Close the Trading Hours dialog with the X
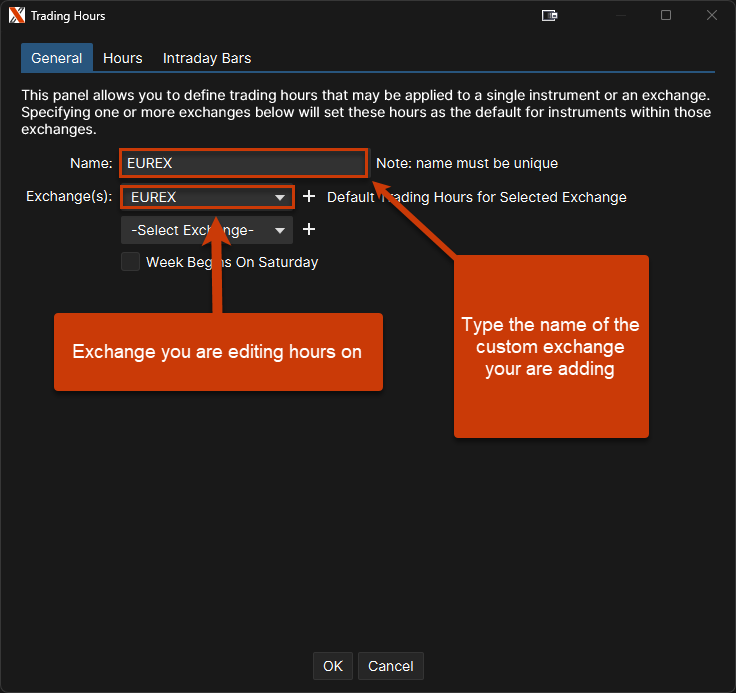736x693 pixels. click(712, 16)
